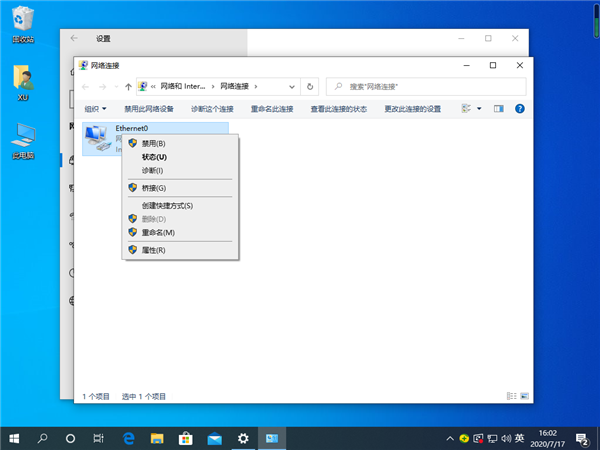Expand the address bar history dropdown arrow
The height and width of the screenshot is (450, 600).
click(293, 87)
